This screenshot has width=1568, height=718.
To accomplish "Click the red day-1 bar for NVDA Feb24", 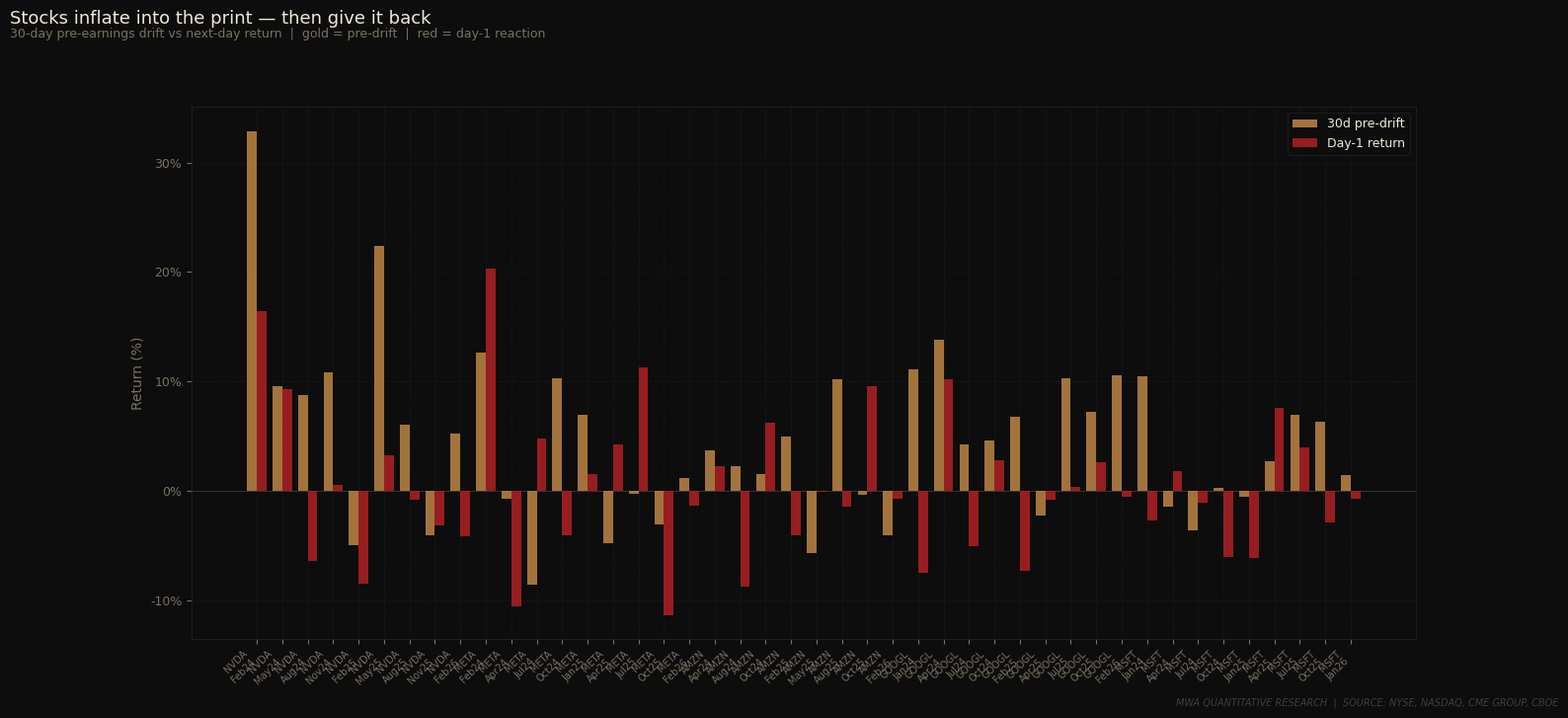I will [262, 401].
